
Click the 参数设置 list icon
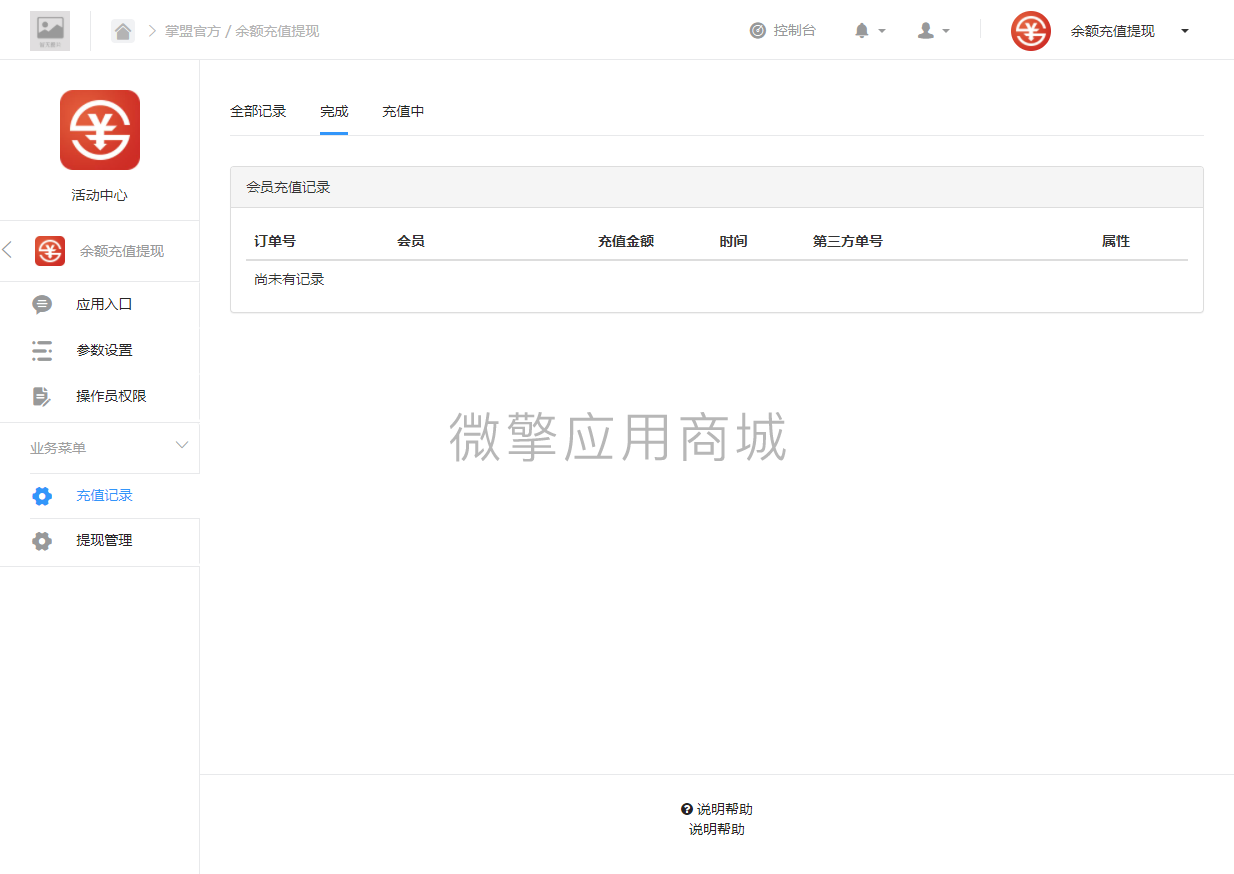[x=42, y=350]
